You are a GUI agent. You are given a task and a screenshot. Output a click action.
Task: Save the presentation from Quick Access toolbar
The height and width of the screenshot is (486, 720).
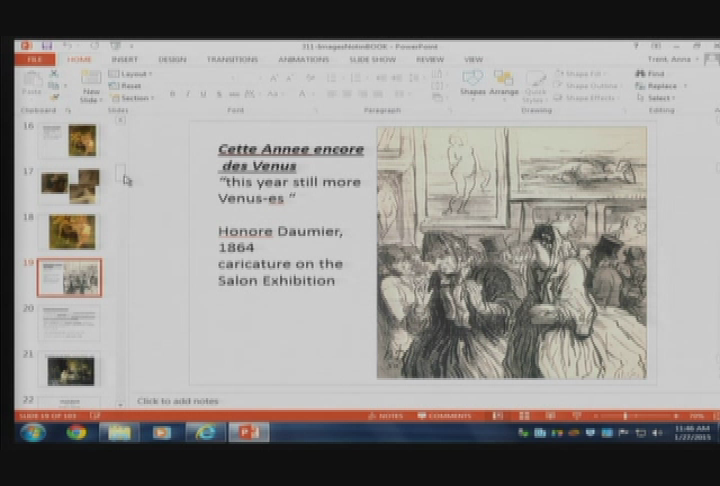[46, 45]
